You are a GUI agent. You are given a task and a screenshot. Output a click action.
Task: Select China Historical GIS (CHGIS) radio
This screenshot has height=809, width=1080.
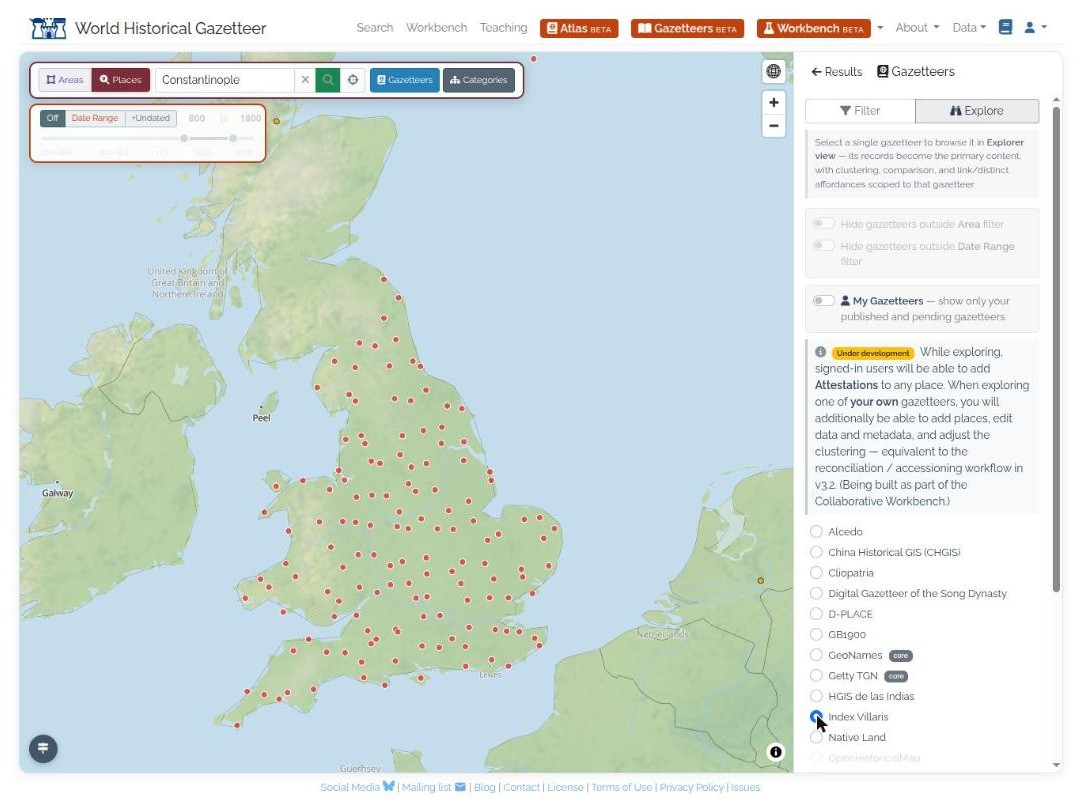tap(816, 552)
